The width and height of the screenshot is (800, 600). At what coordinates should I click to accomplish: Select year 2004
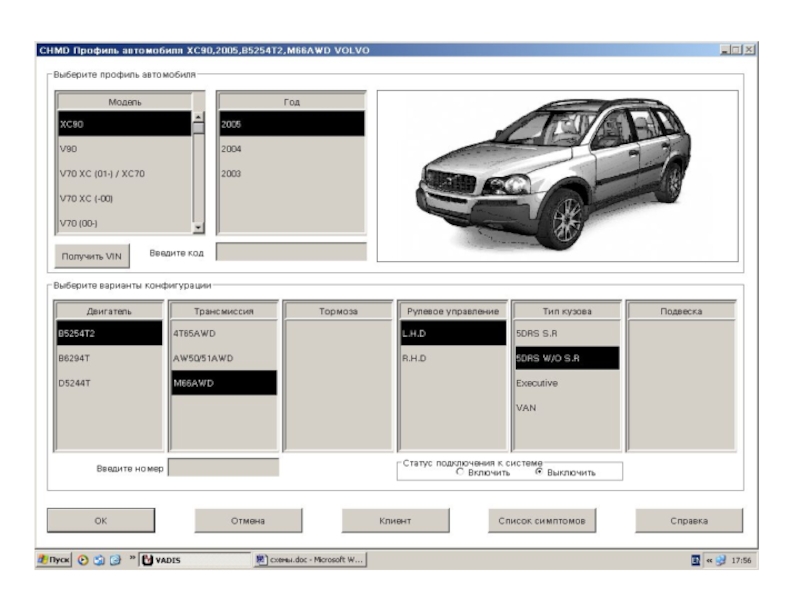coord(292,149)
